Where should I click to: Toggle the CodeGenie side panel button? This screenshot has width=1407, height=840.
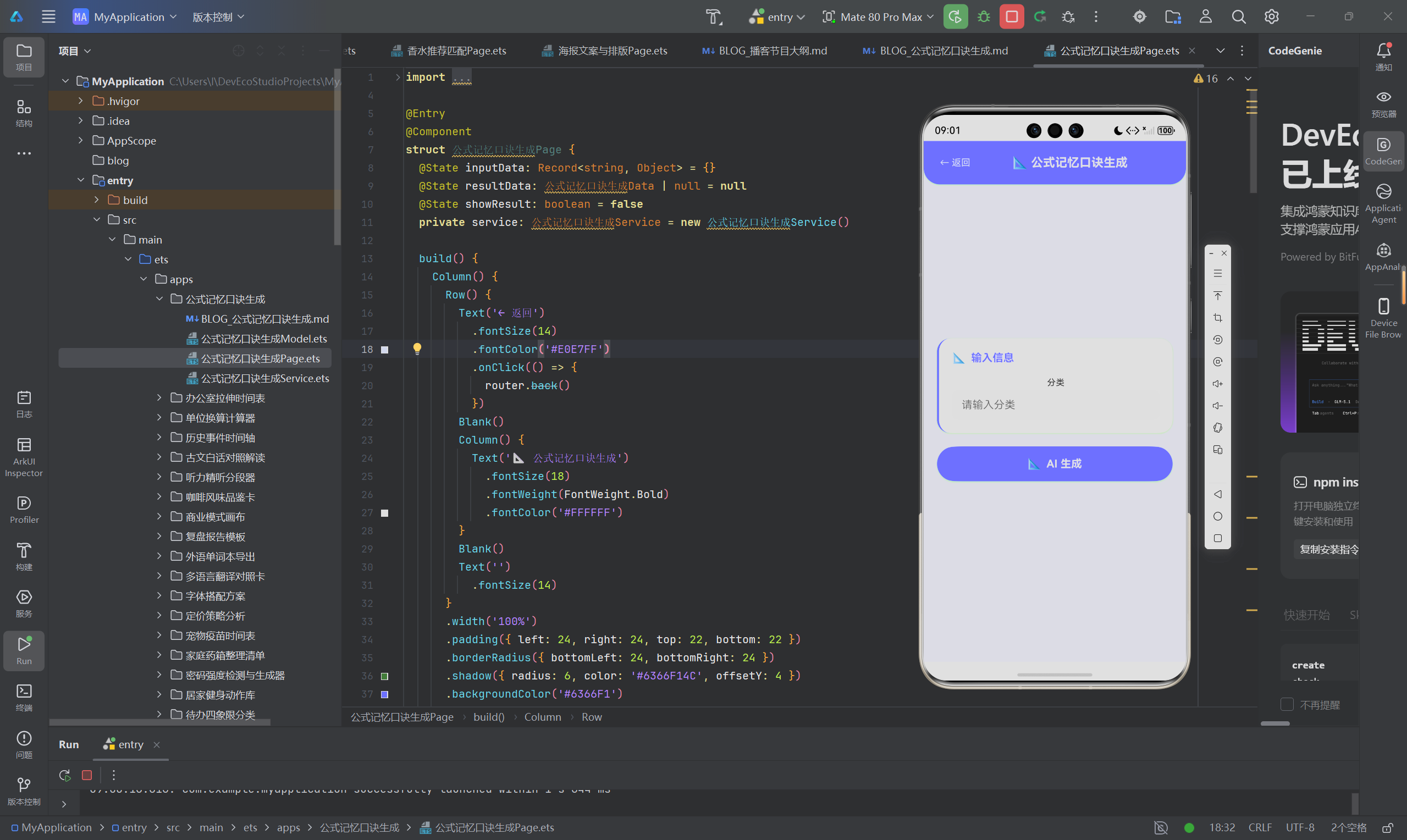point(1383,152)
